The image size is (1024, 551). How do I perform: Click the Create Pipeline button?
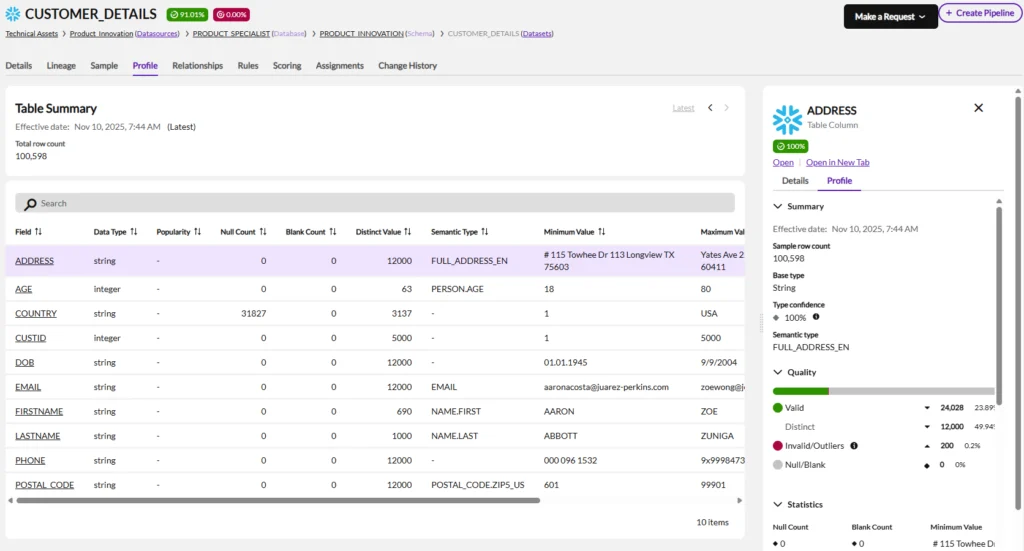click(x=979, y=13)
